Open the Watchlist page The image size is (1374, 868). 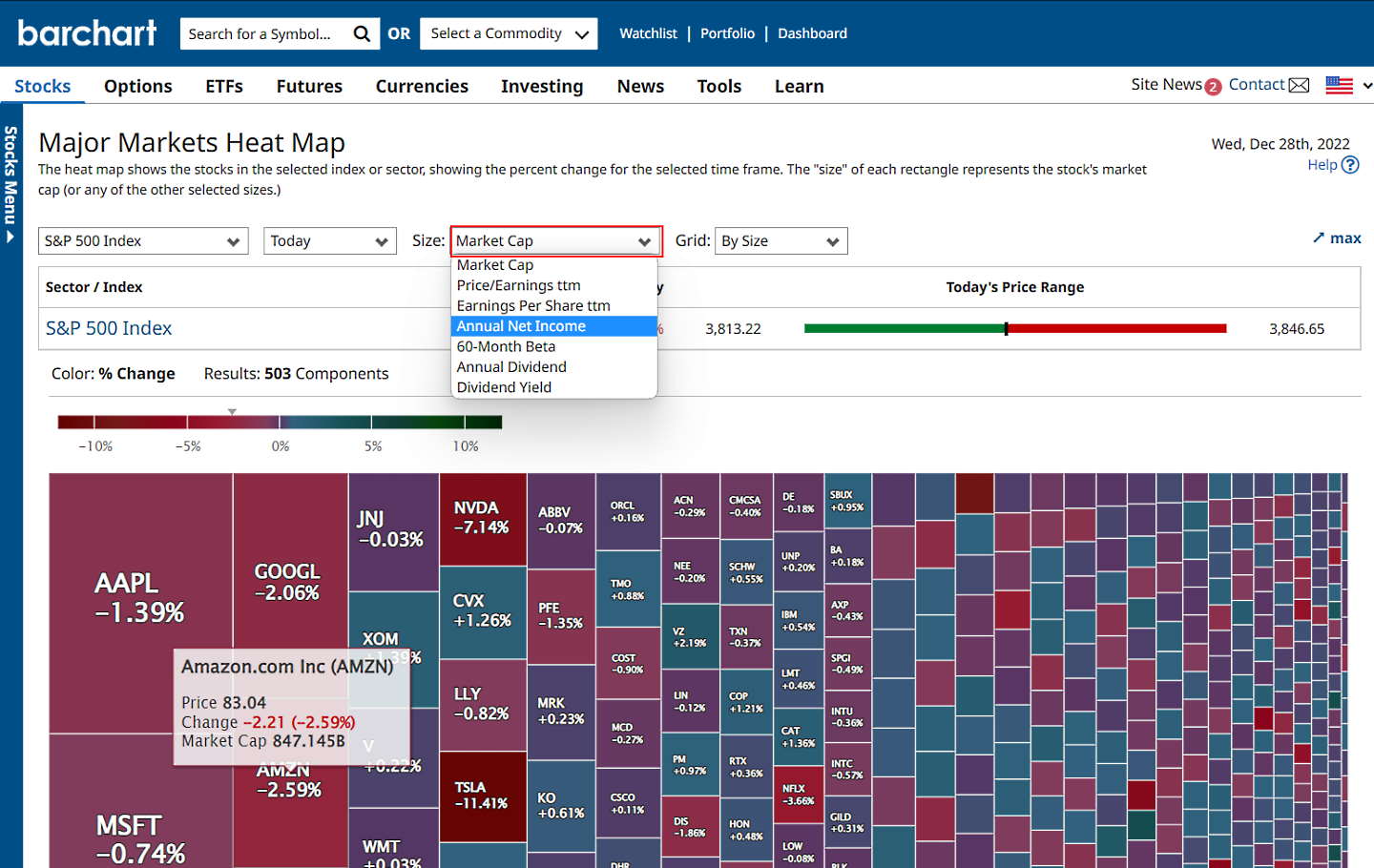tap(648, 32)
